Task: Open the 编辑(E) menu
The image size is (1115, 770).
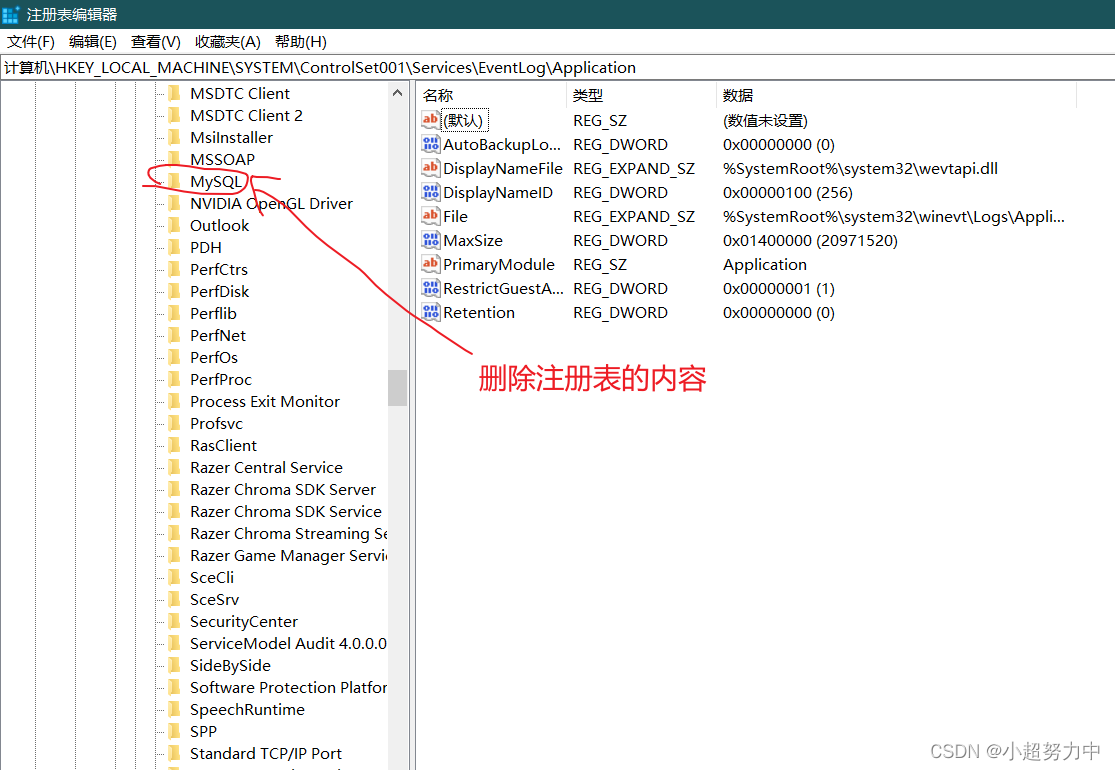Action: [93, 41]
